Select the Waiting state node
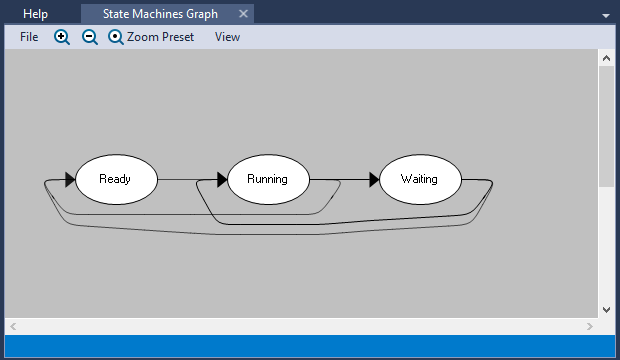The image size is (620, 360). pos(420,180)
